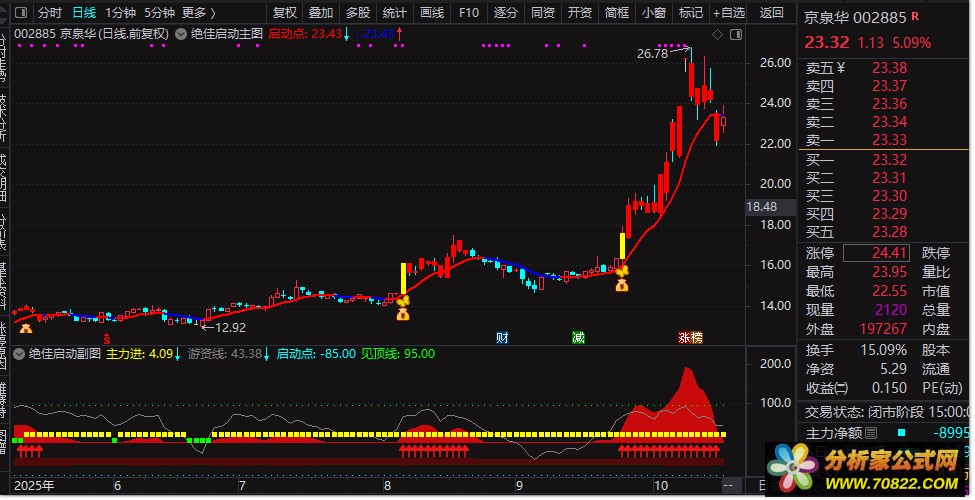Toggle the 叠加 overlay option
This screenshot has width=975, height=500.
[x=321, y=12]
